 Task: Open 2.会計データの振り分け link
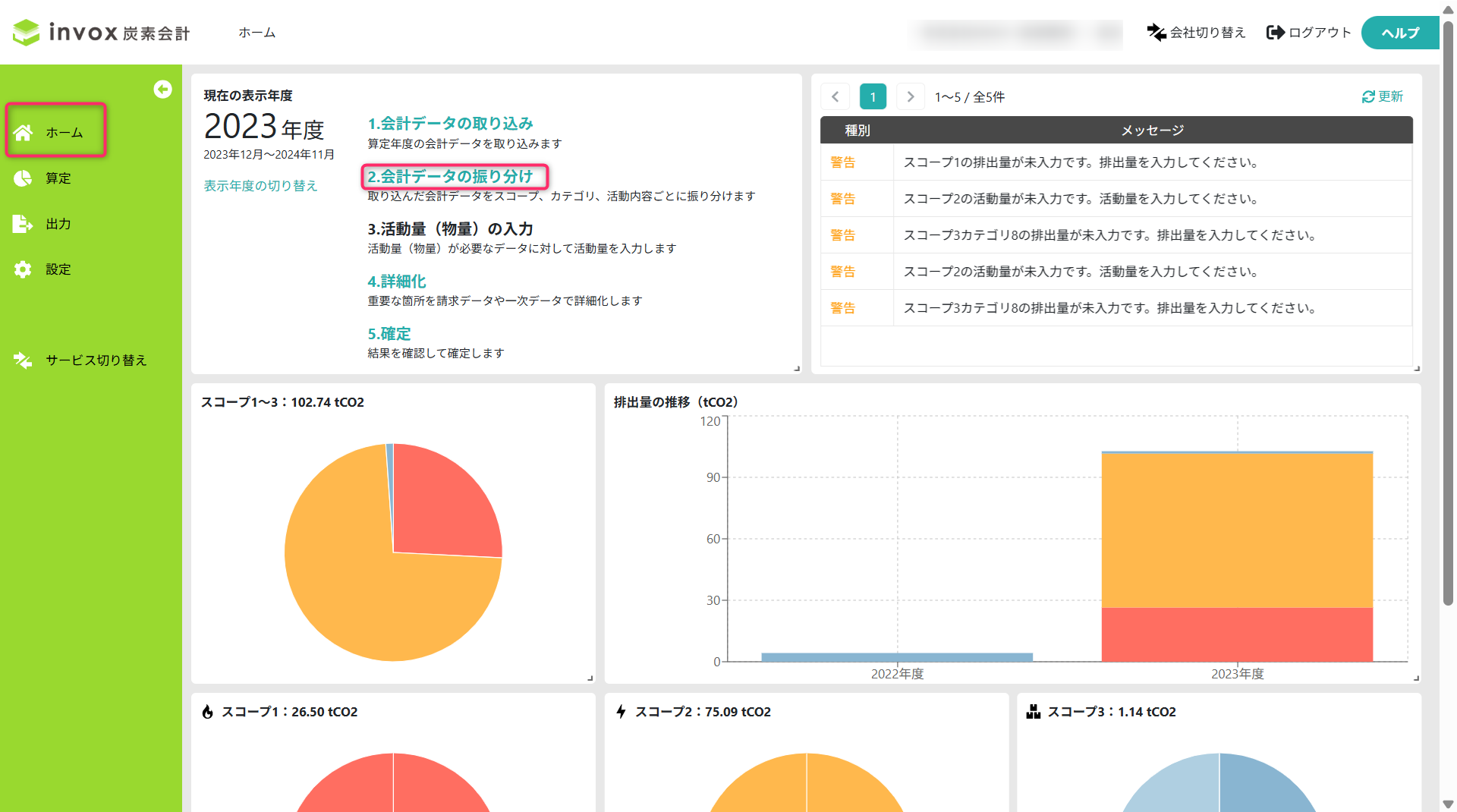click(450, 176)
